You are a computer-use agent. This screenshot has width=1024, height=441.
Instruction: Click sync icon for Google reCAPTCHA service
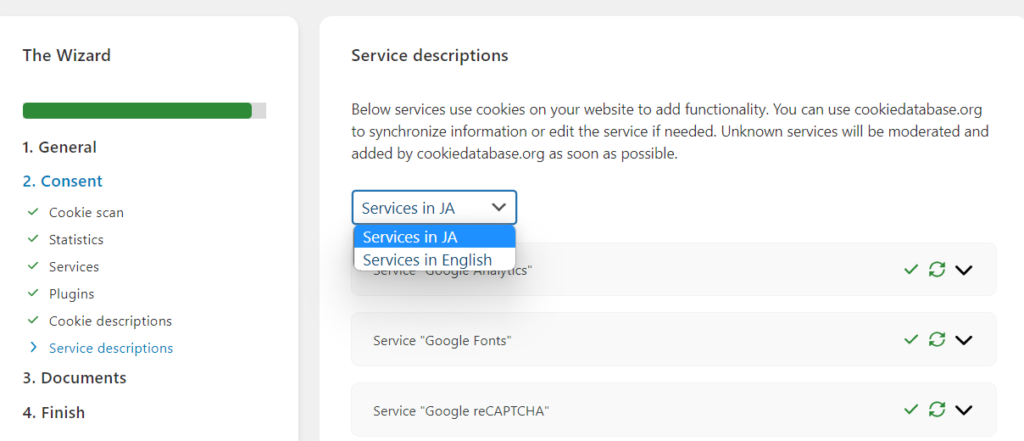[x=937, y=409]
